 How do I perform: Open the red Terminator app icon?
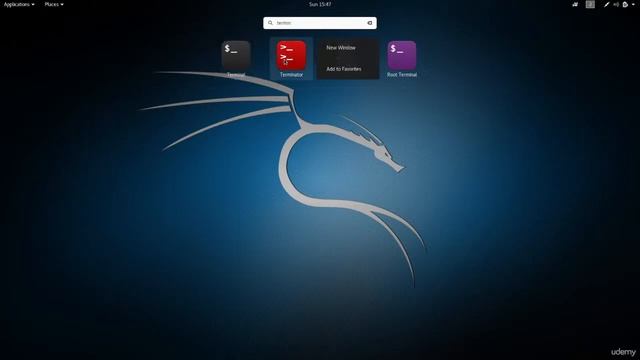tap(291, 55)
